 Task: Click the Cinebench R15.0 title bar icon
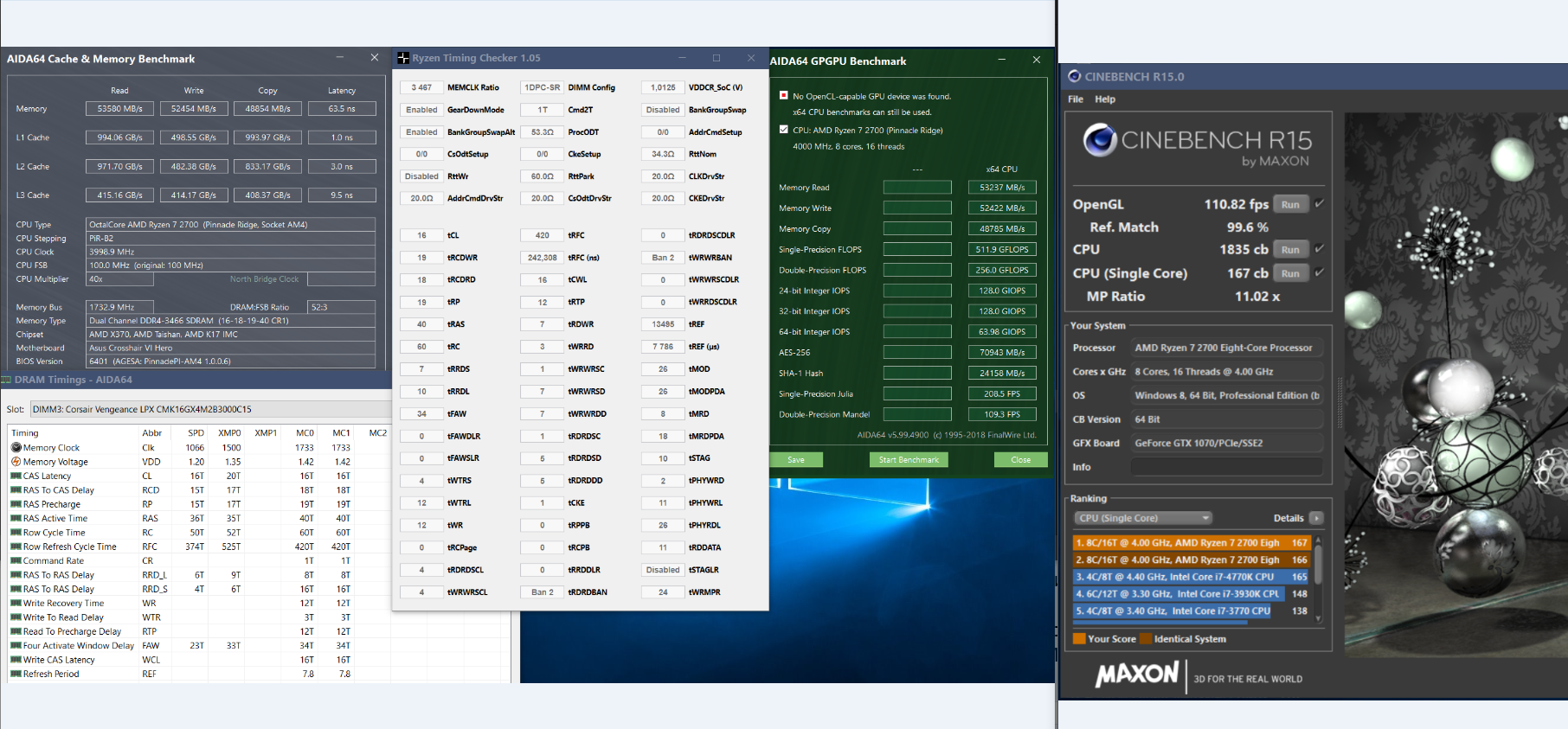coord(1074,76)
